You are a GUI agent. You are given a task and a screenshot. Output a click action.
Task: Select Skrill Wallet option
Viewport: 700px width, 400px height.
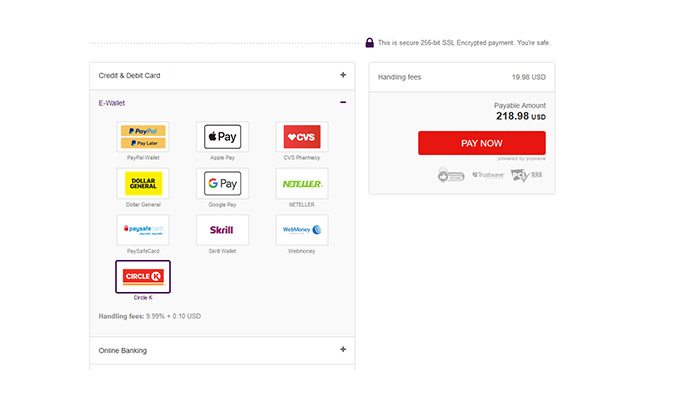222,230
